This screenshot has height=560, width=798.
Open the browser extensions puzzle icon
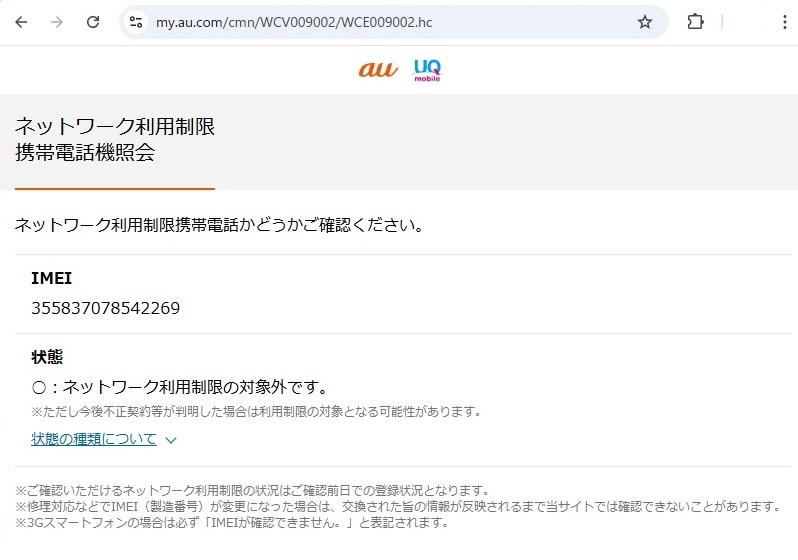coord(695,22)
